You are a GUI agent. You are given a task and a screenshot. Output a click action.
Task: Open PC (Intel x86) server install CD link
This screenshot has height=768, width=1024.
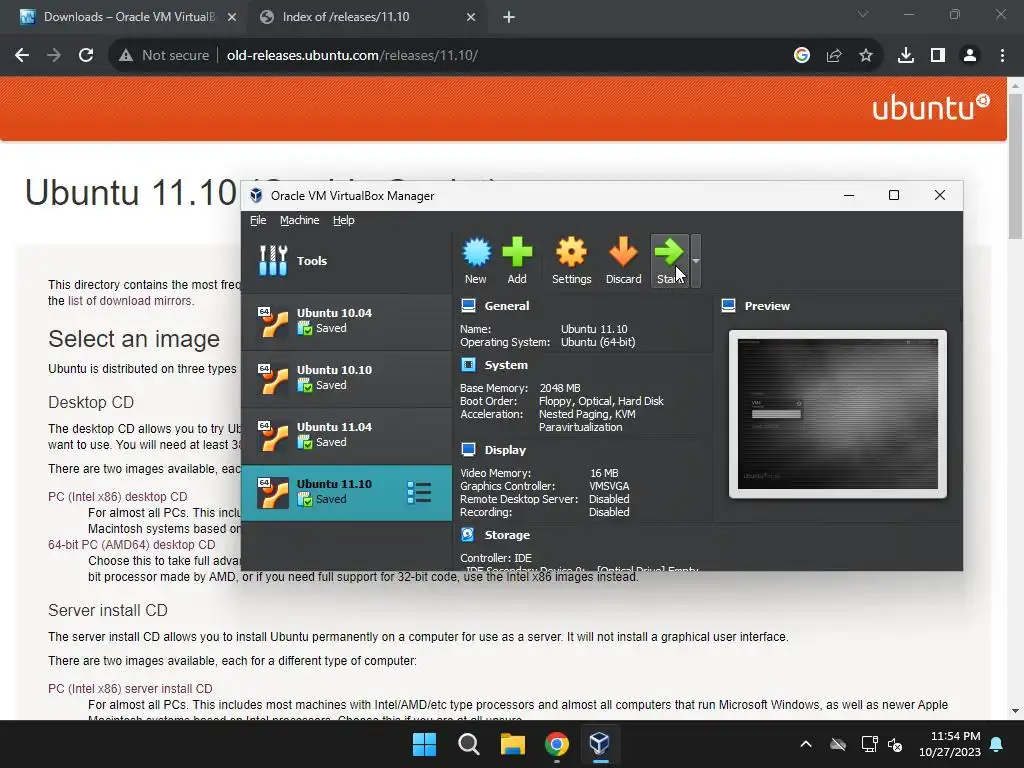[130, 688]
